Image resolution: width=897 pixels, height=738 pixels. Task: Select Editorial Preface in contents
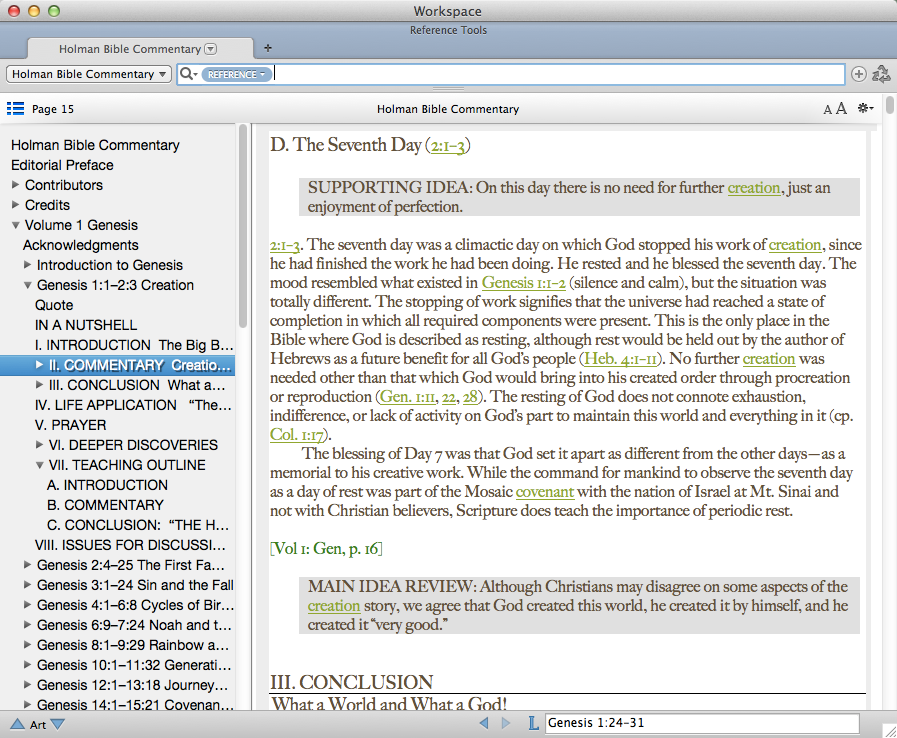(62, 165)
